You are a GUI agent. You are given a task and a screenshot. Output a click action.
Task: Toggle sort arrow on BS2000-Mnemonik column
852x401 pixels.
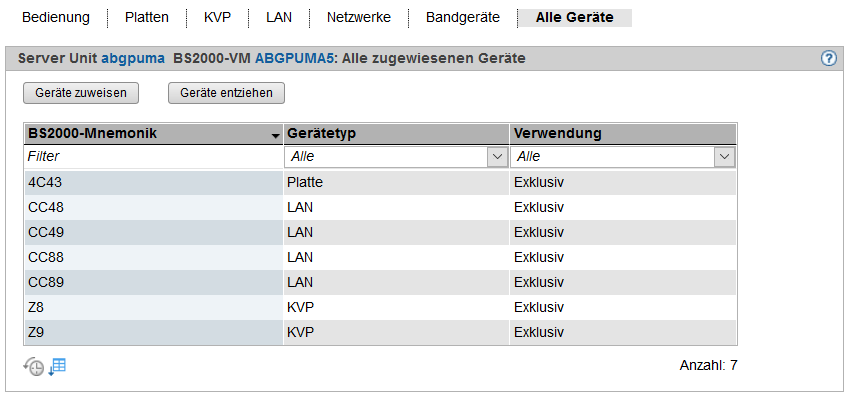(x=274, y=134)
